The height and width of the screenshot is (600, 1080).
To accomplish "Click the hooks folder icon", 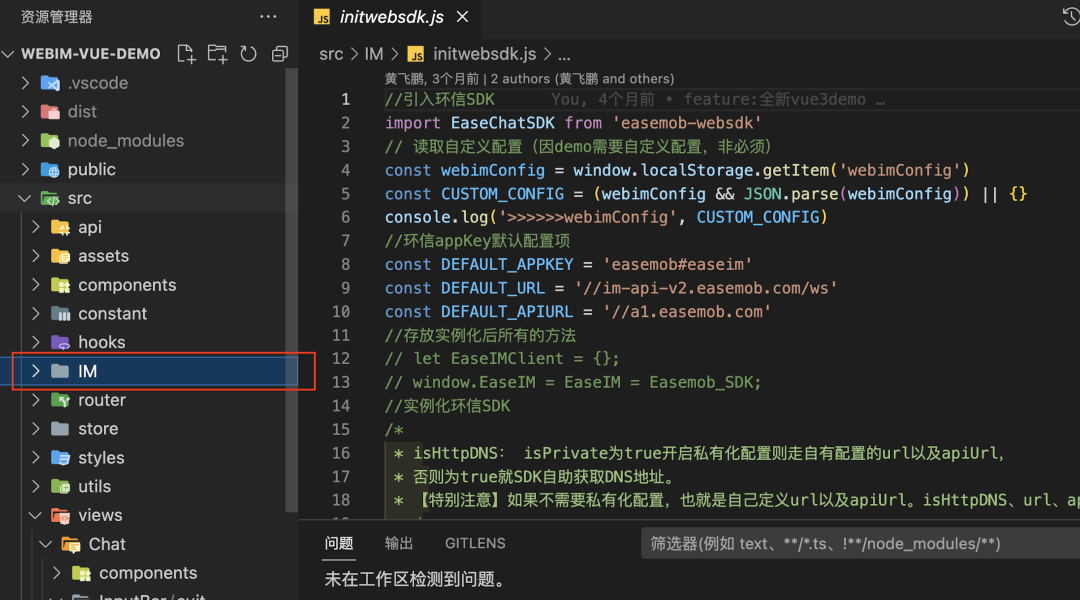I will click(61, 342).
